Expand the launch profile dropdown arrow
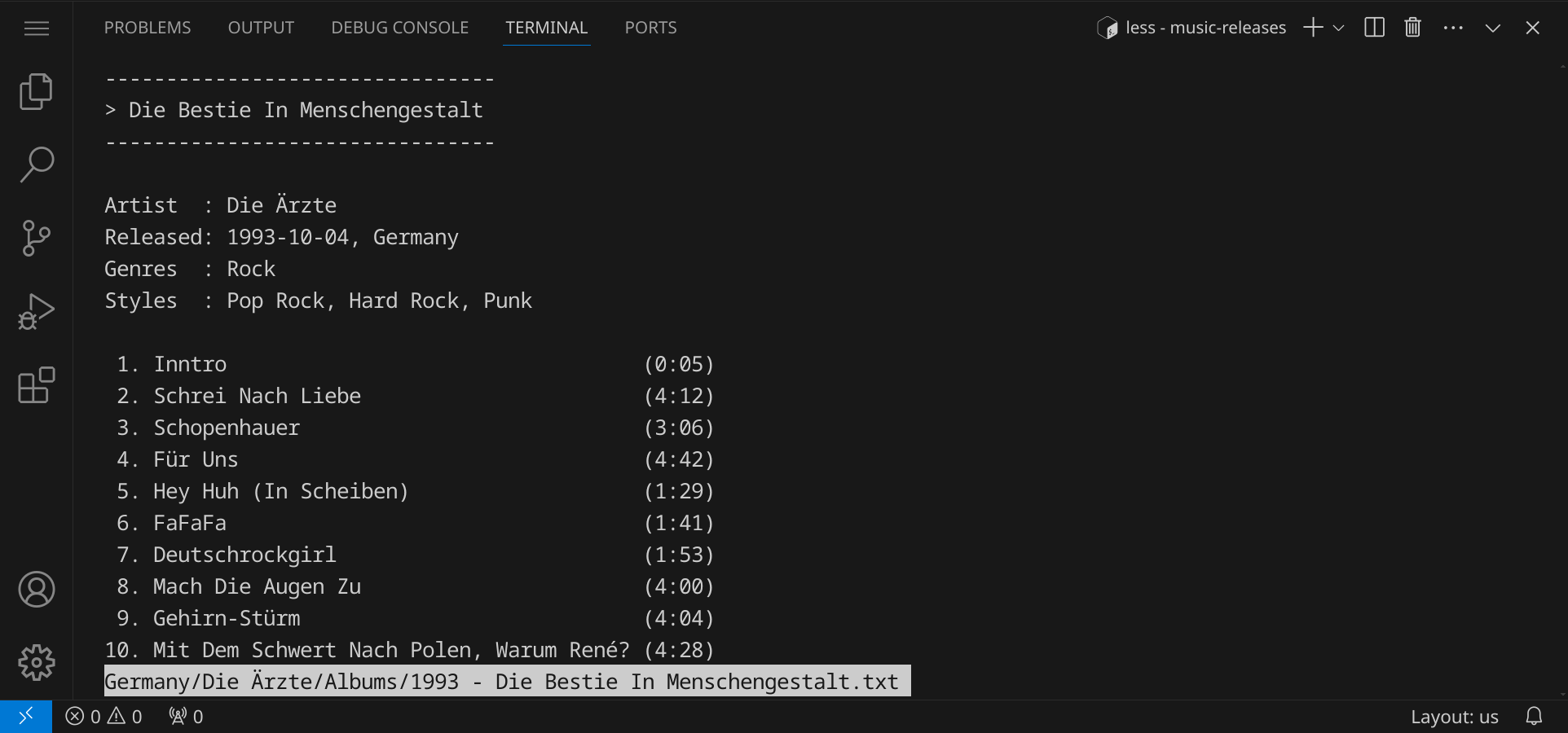This screenshot has height=733, width=1568. click(x=1338, y=28)
